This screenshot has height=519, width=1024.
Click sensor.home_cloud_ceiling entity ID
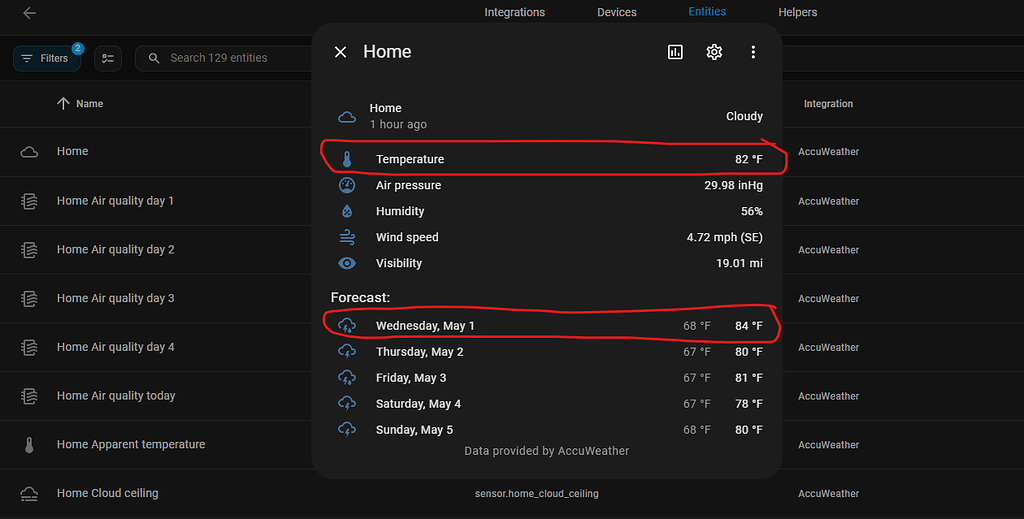pyautogui.click(x=536, y=494)
